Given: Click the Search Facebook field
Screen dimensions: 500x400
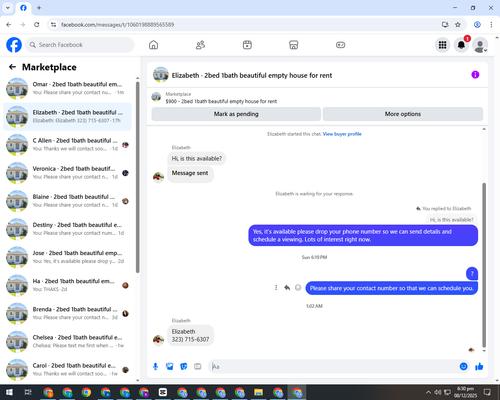Looking at the screenshot, I should click(x=80, y=45).
